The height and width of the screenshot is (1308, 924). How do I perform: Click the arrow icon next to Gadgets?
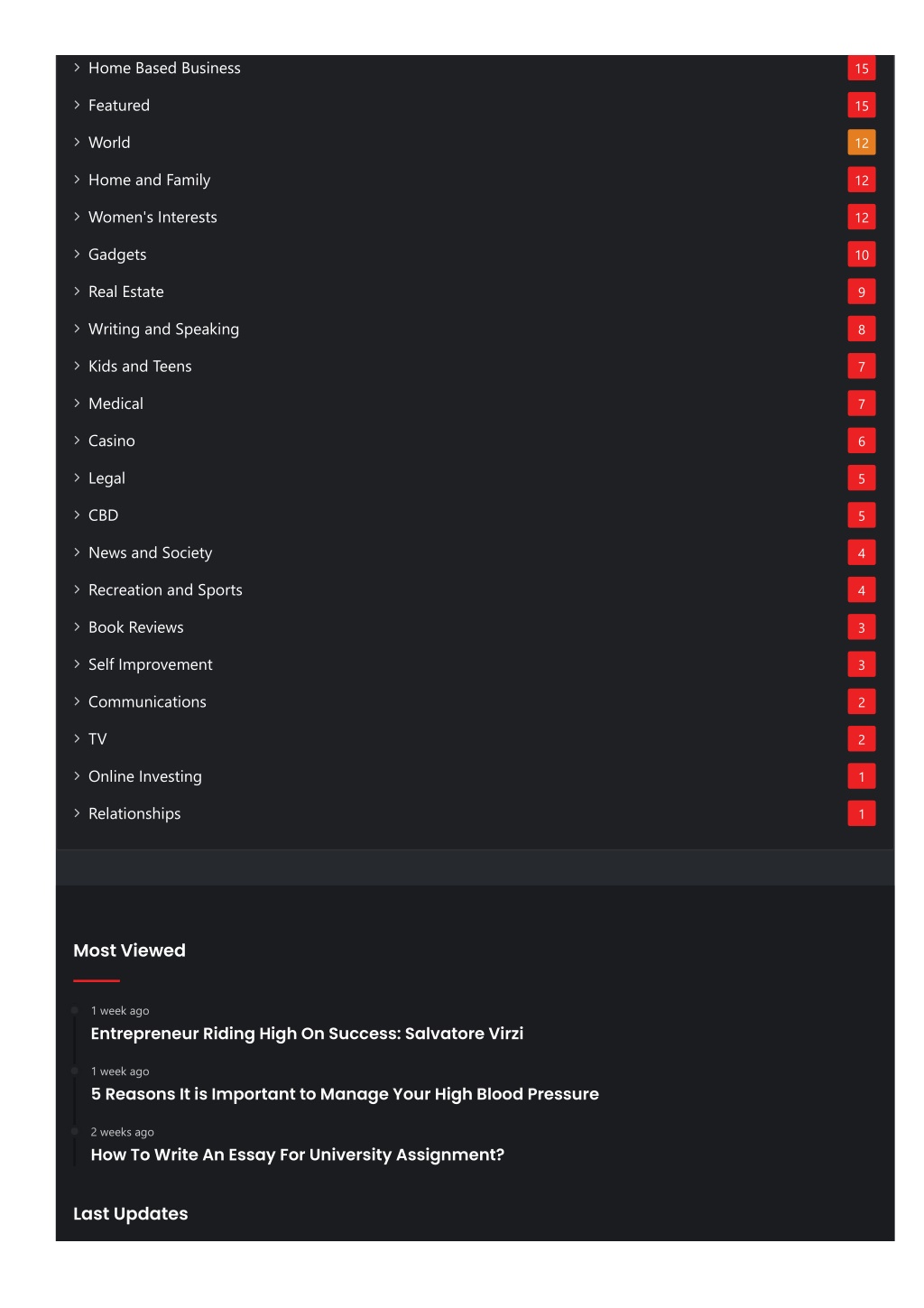pos(77,255)
